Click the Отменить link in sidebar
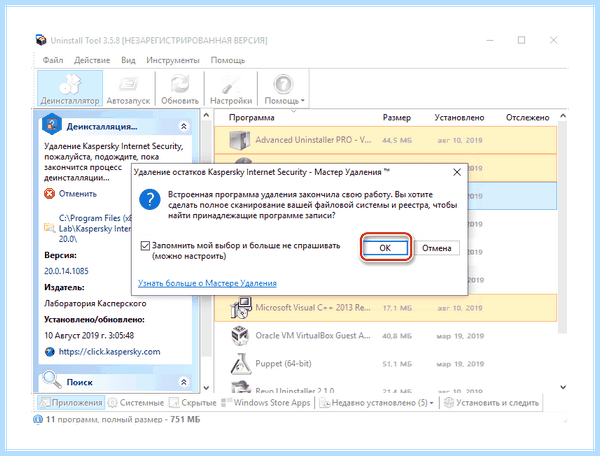600x456 pixels. (78, 194)
